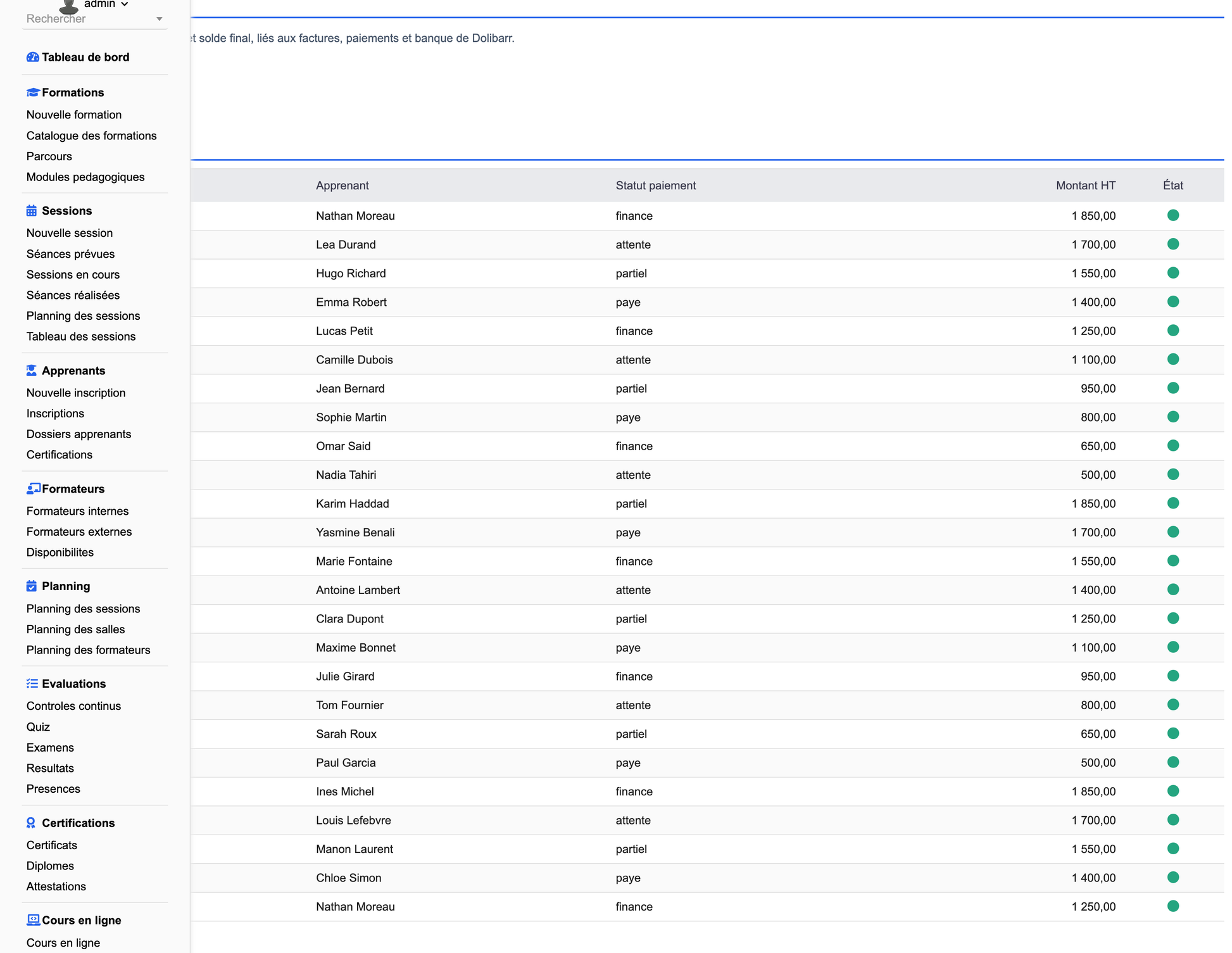Select learner Yasmine Benali

[x=355, y=533]
